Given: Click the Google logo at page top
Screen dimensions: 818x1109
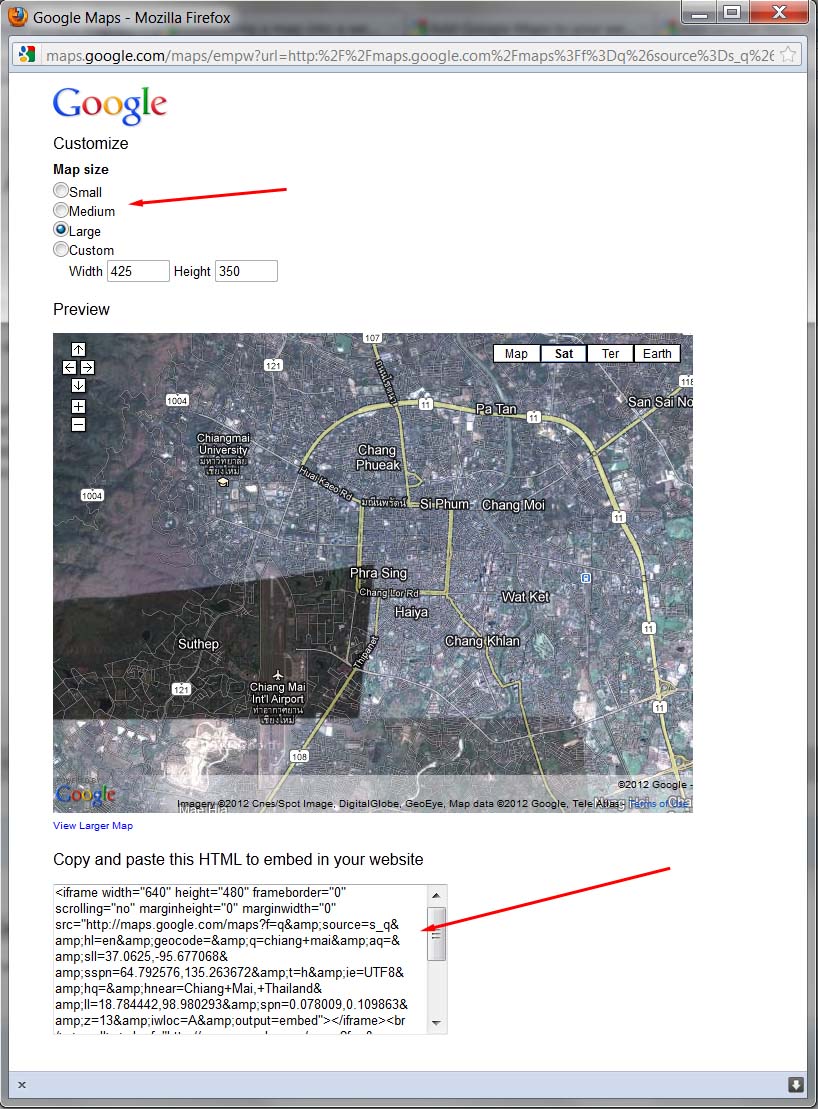Looking at the screenshot, I should click(x=110, y=105).
